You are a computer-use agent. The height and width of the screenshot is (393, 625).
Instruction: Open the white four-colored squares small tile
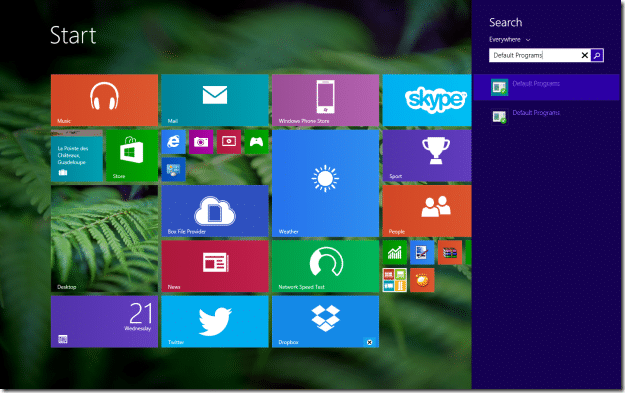coord(395,280)
